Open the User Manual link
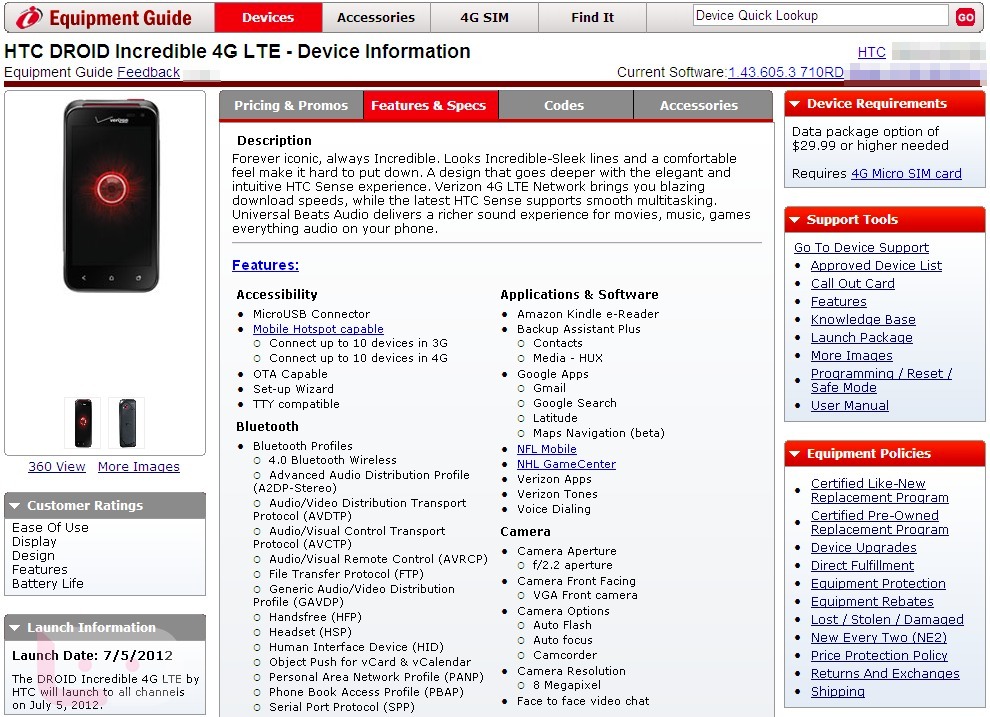 point(849,406)
